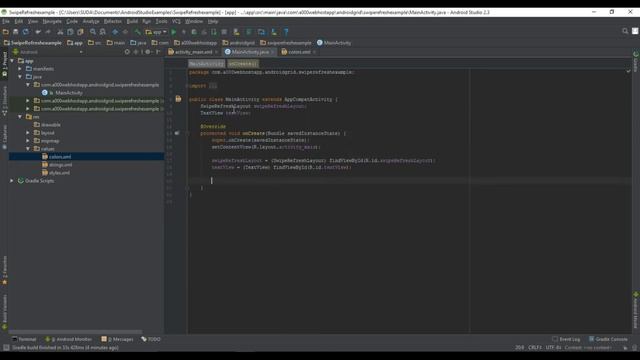The width and height of the screenshot is (640, 360).
Task: Click the Save All toolbar icon
Action: coord(16,32)
